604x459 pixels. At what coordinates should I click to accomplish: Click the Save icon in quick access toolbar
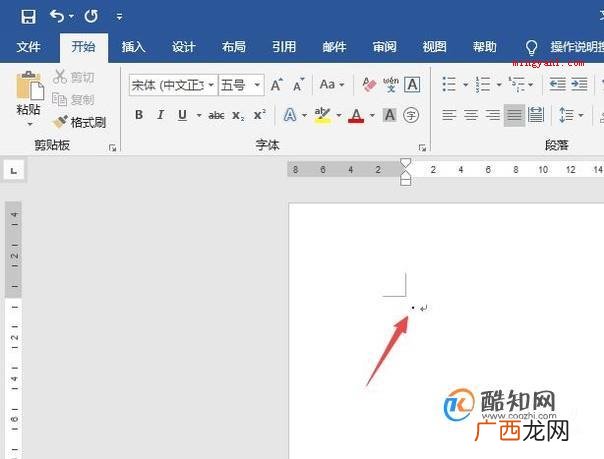point(28,17)
